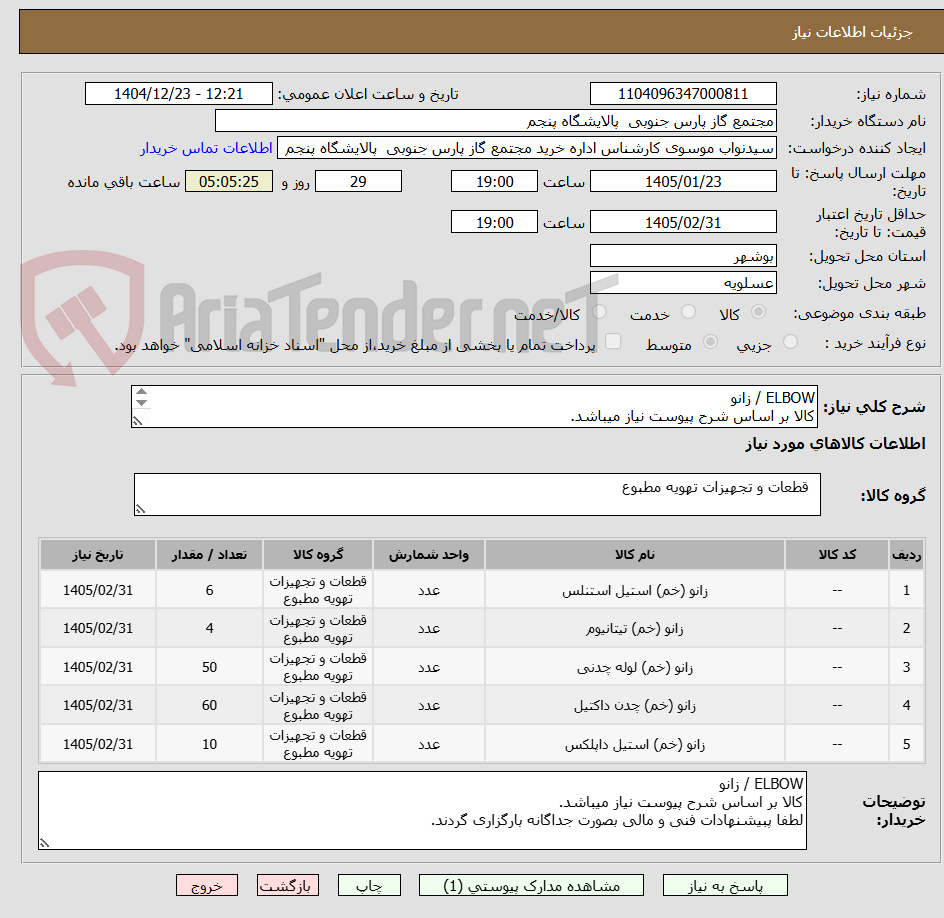Click the announcement date field 1404/12/23 - 12:21
This screenshot has height=918, width=944.
(179, 94)
